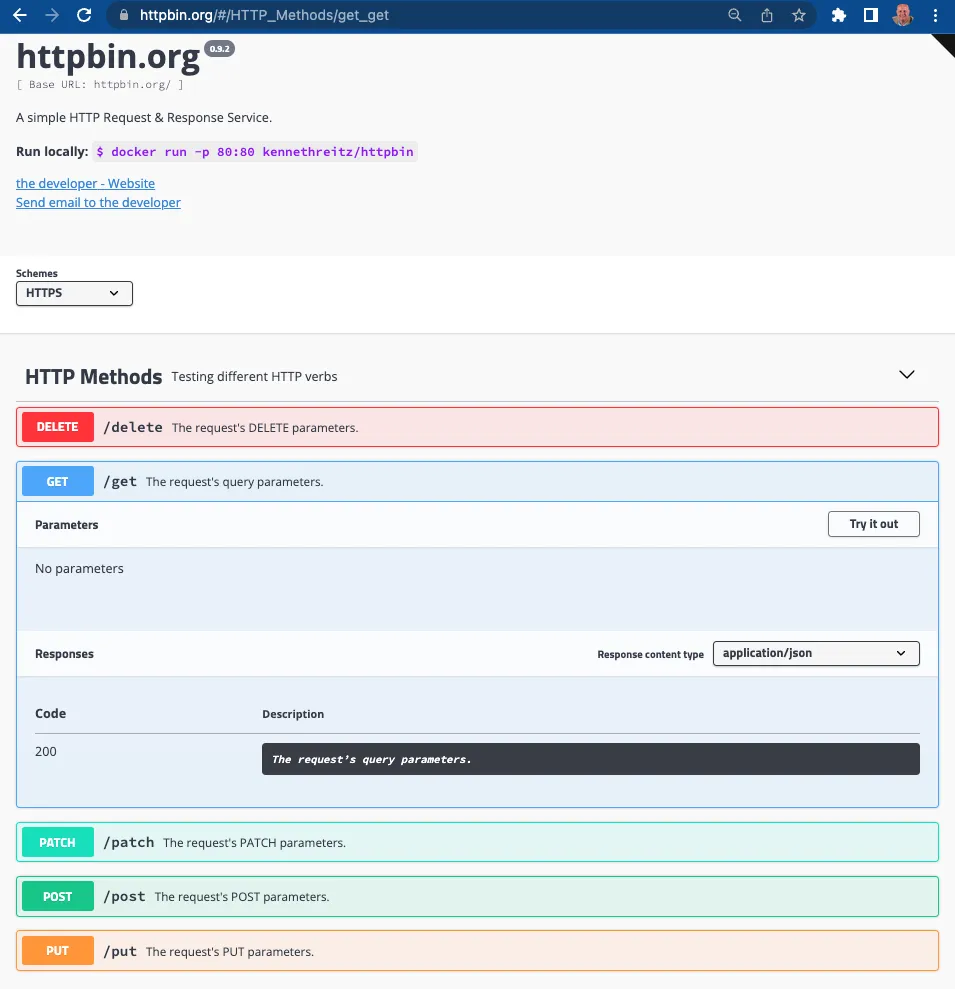The height and width of the screenshot is (989, 955).
Task: Open the developer - Website link
Action: coord(85,184)
